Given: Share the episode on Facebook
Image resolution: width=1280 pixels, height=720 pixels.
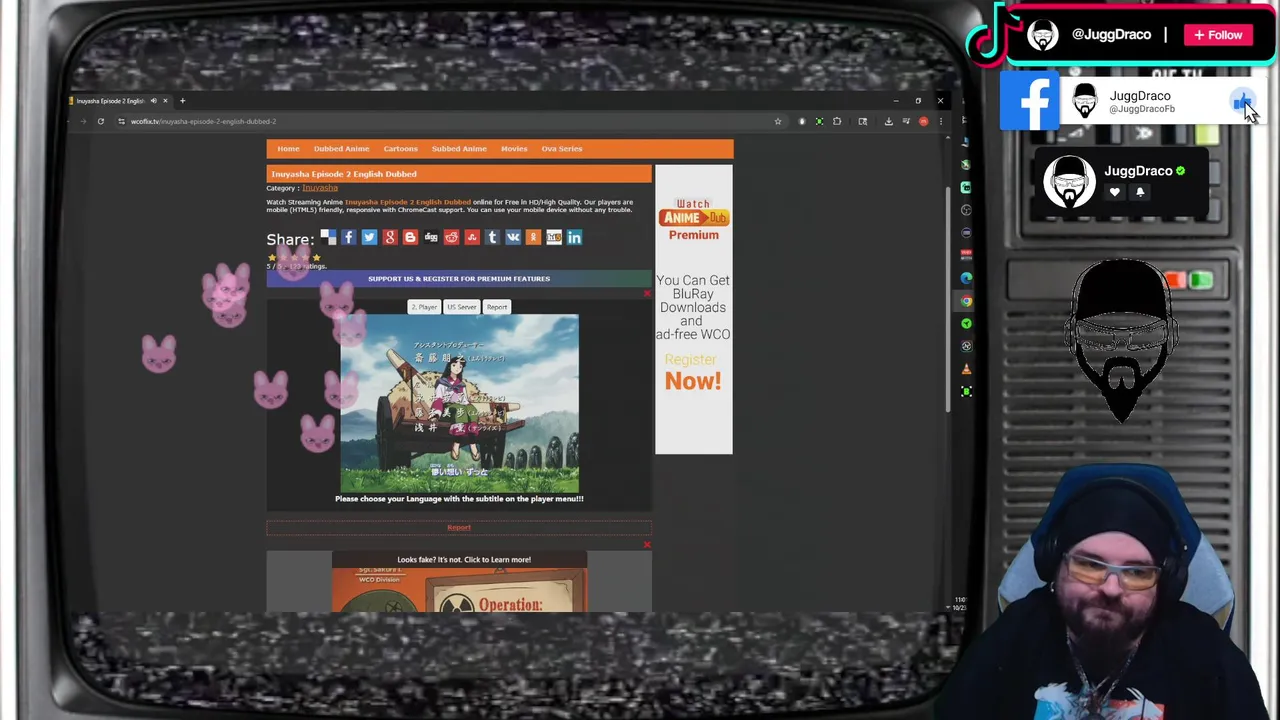Looking at the screenshot, I should point(348,237).
